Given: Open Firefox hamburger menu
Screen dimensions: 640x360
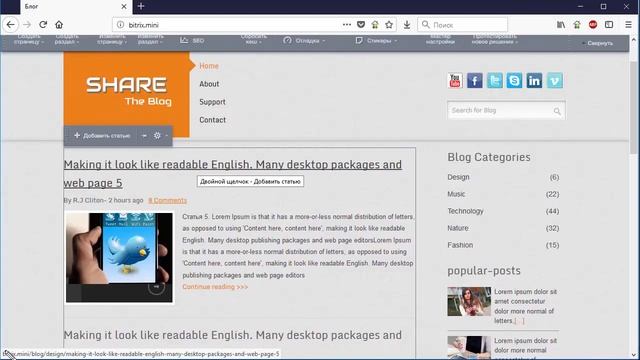Looking at the screenshot, I should pyautogui.click(x=629, y=24).
